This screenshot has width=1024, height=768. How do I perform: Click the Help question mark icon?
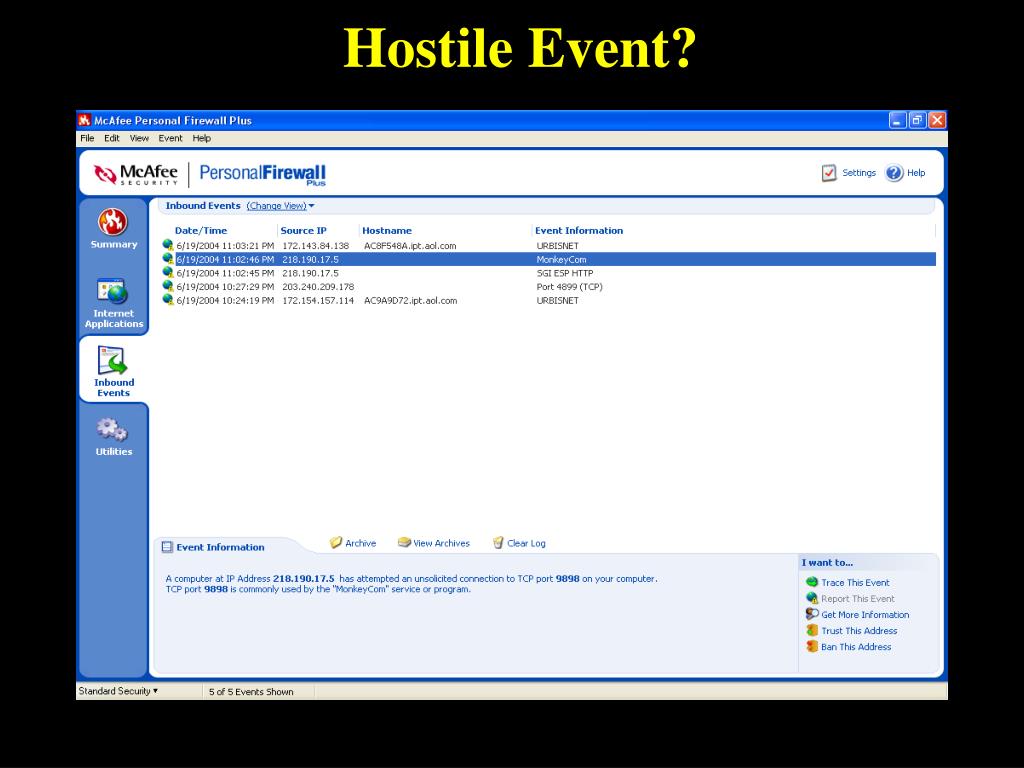[x=894, y=173]
